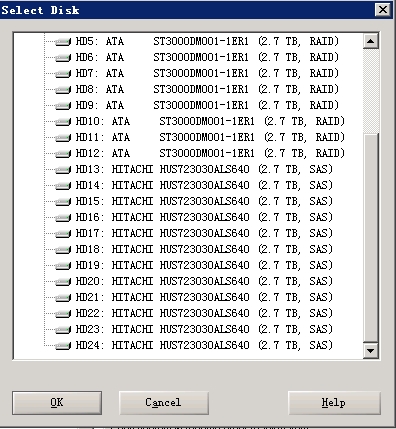Click the scrollbar track above the thumb
The image size is (396, 429).
[x=371, y=91]
